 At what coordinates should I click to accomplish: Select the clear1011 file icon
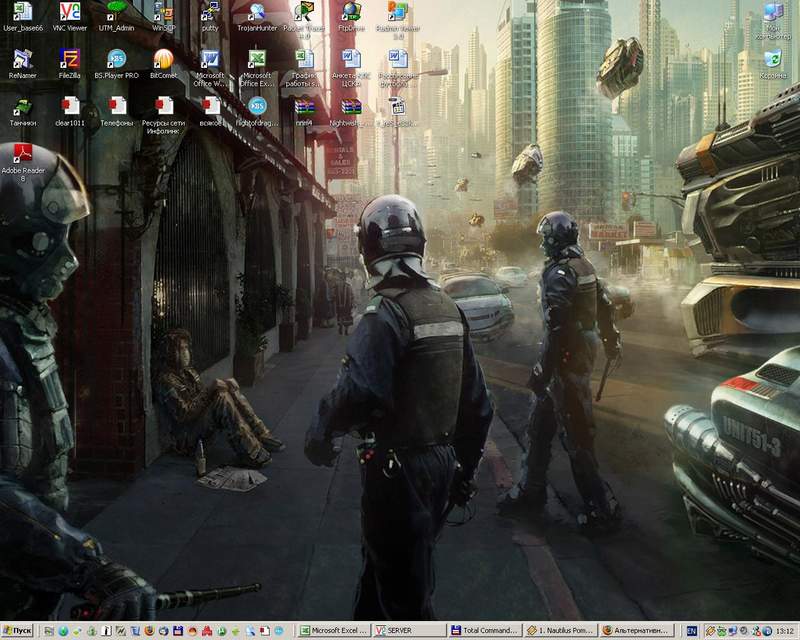pos(69,112)
